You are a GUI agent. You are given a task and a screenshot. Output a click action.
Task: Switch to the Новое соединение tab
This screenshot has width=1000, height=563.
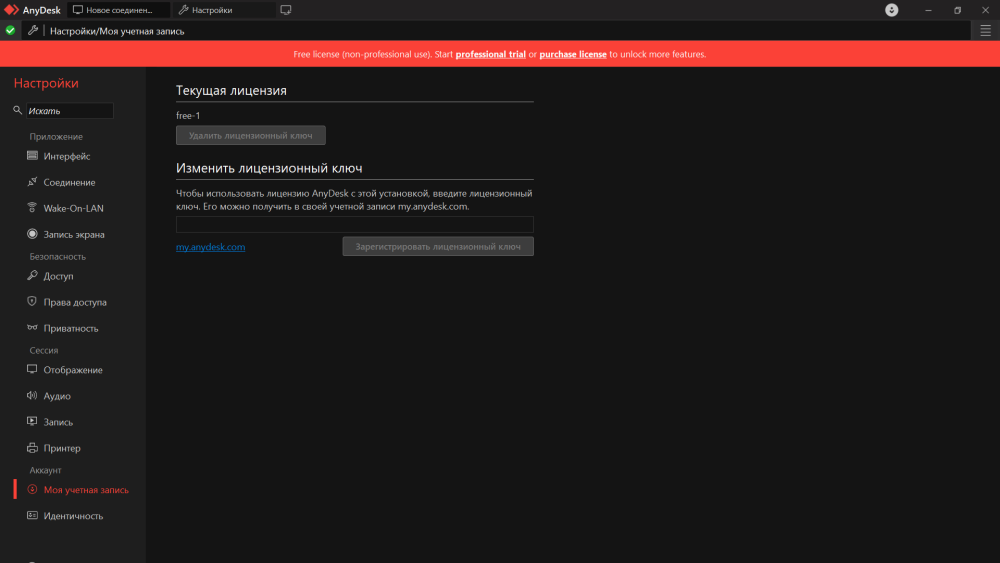119,10
